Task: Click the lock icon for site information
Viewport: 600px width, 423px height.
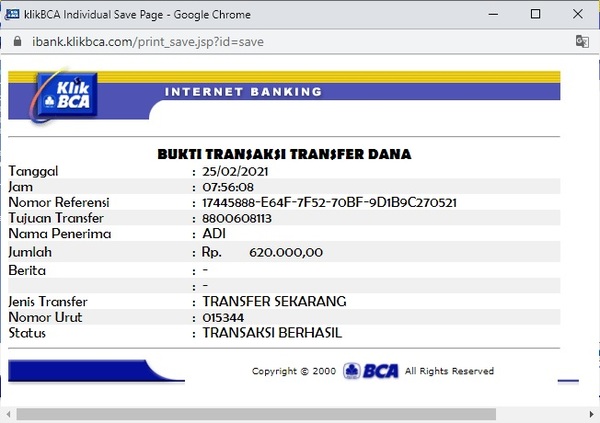Action: pyautogui.click(x=17, y=41)
